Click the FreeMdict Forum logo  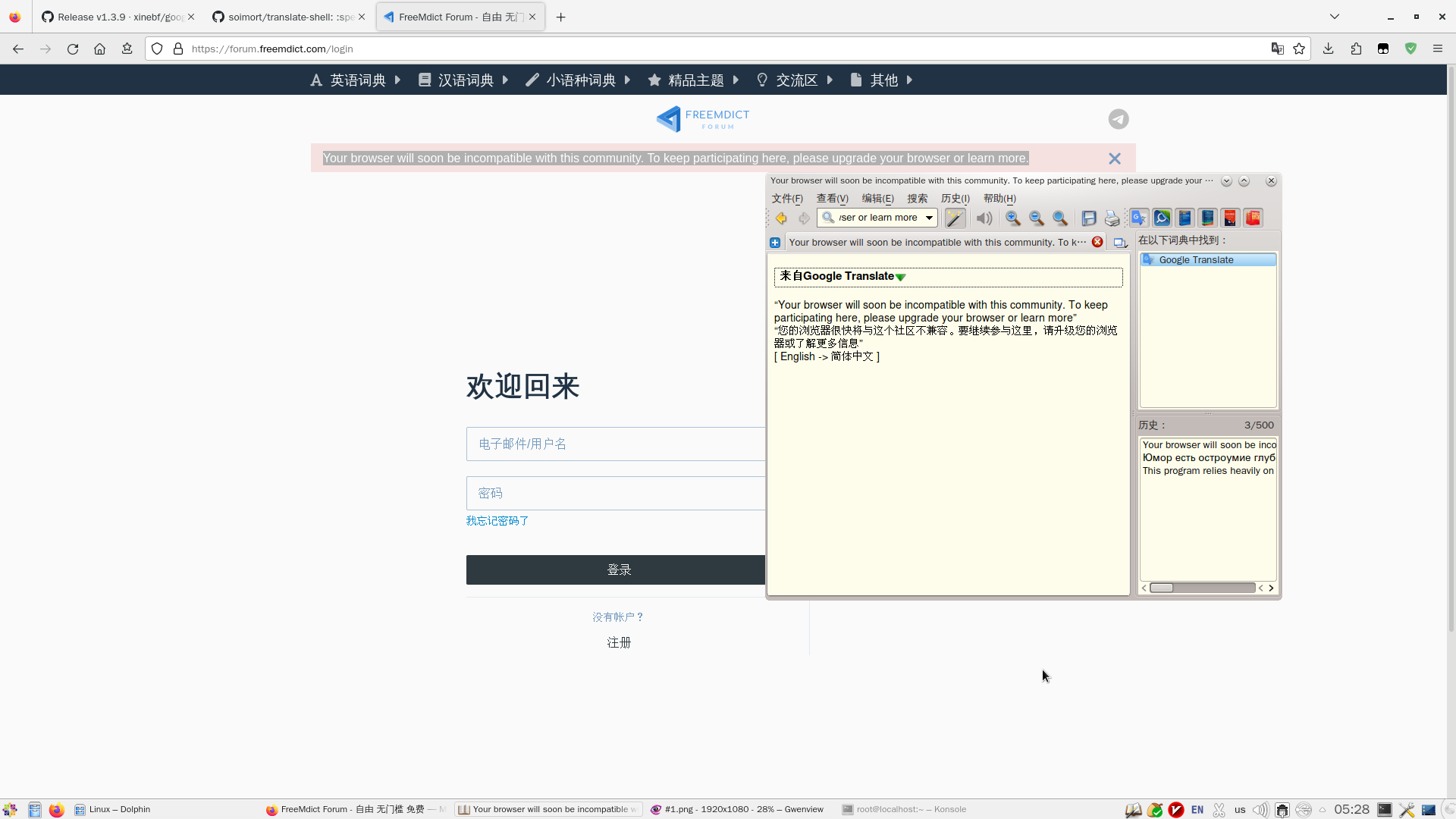point(703,119)
